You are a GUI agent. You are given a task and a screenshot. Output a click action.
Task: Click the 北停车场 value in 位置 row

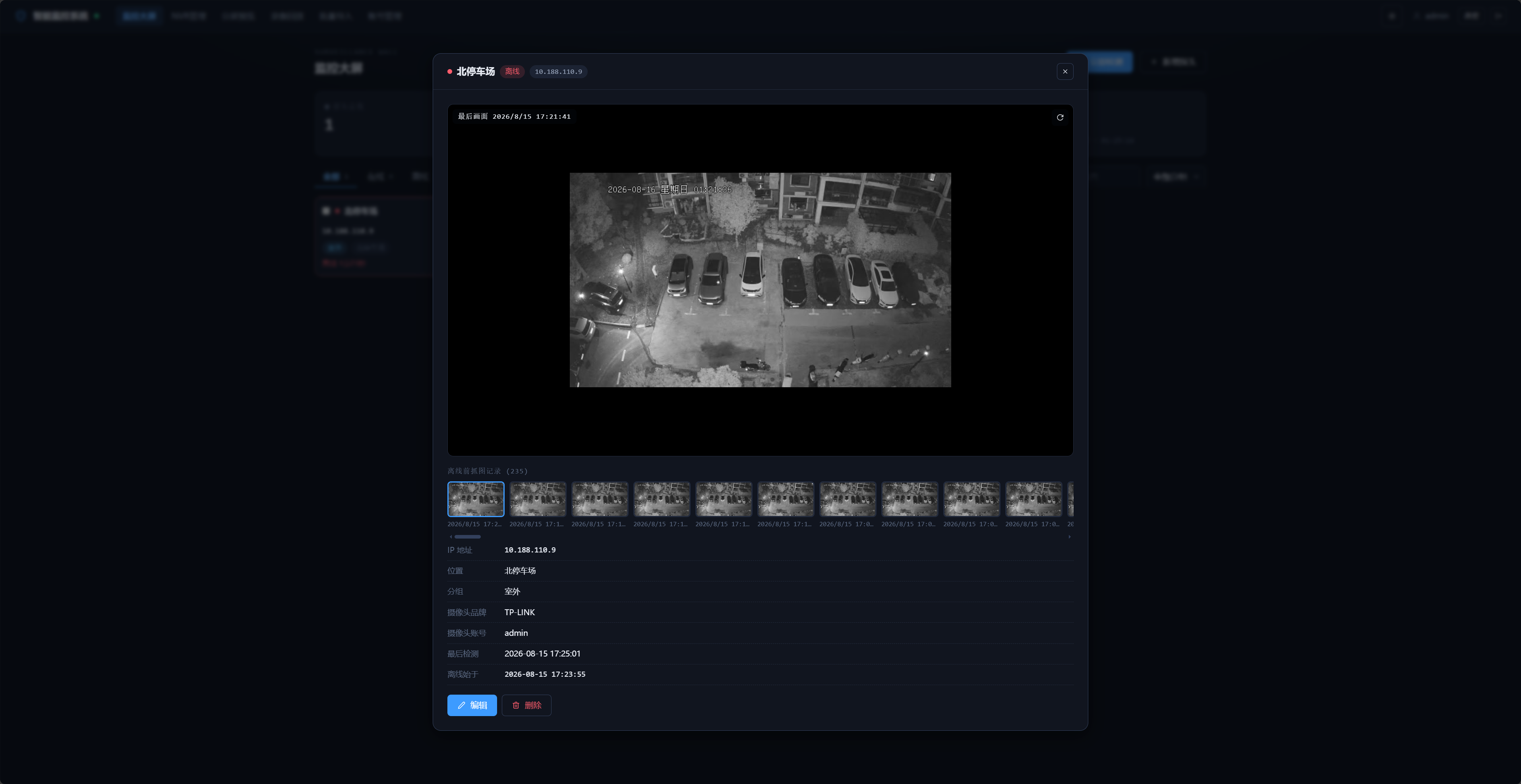pyautogui.click(x=520, y=570)
